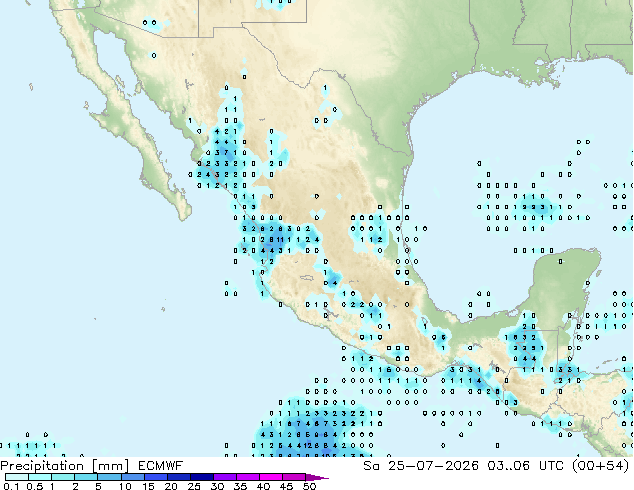
Task: Click the legend value '40'
Action: pyautogui.click(x=263, y=486)
